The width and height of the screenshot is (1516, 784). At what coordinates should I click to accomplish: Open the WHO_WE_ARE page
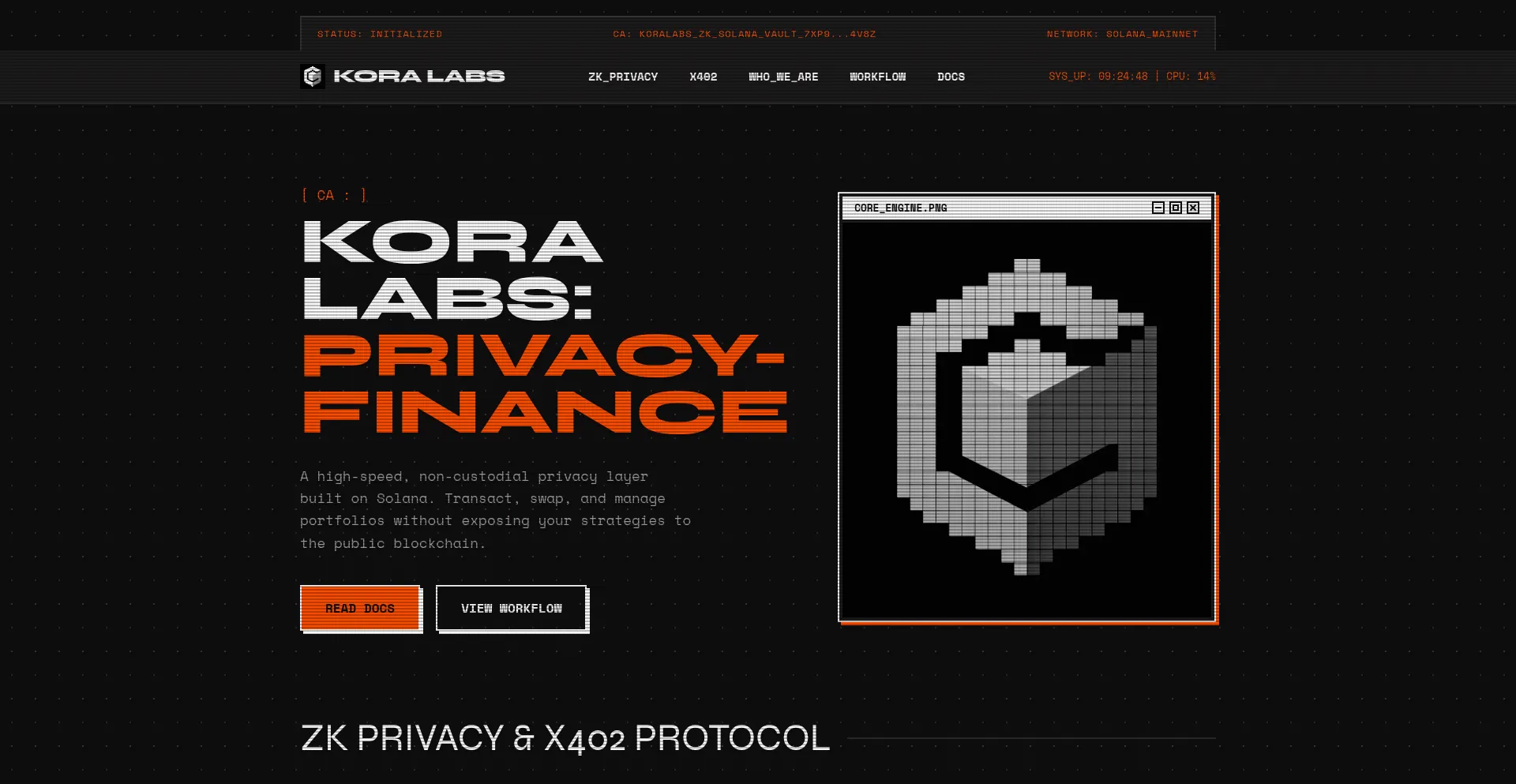tap(783, 77)
